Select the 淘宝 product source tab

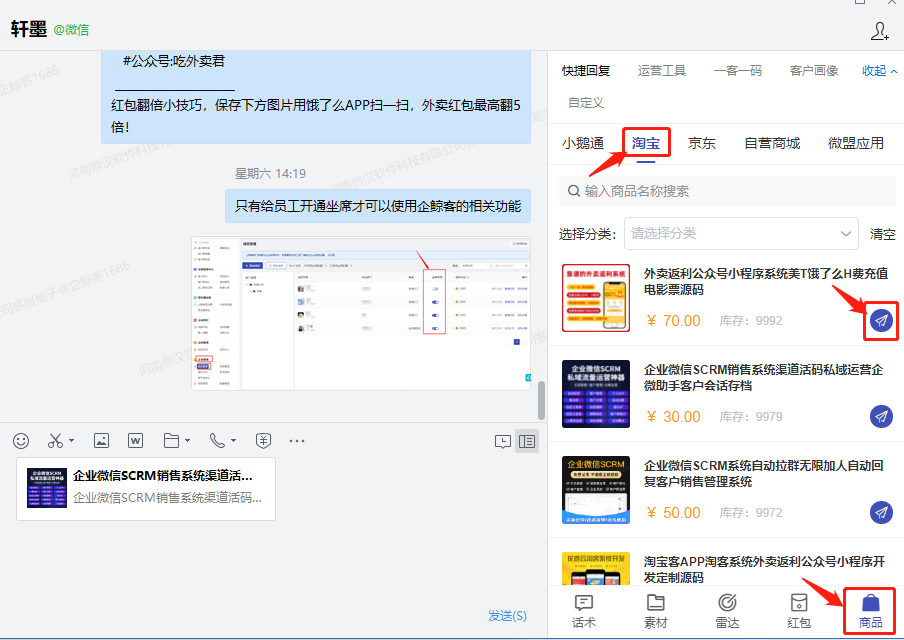tap(646, 143)
